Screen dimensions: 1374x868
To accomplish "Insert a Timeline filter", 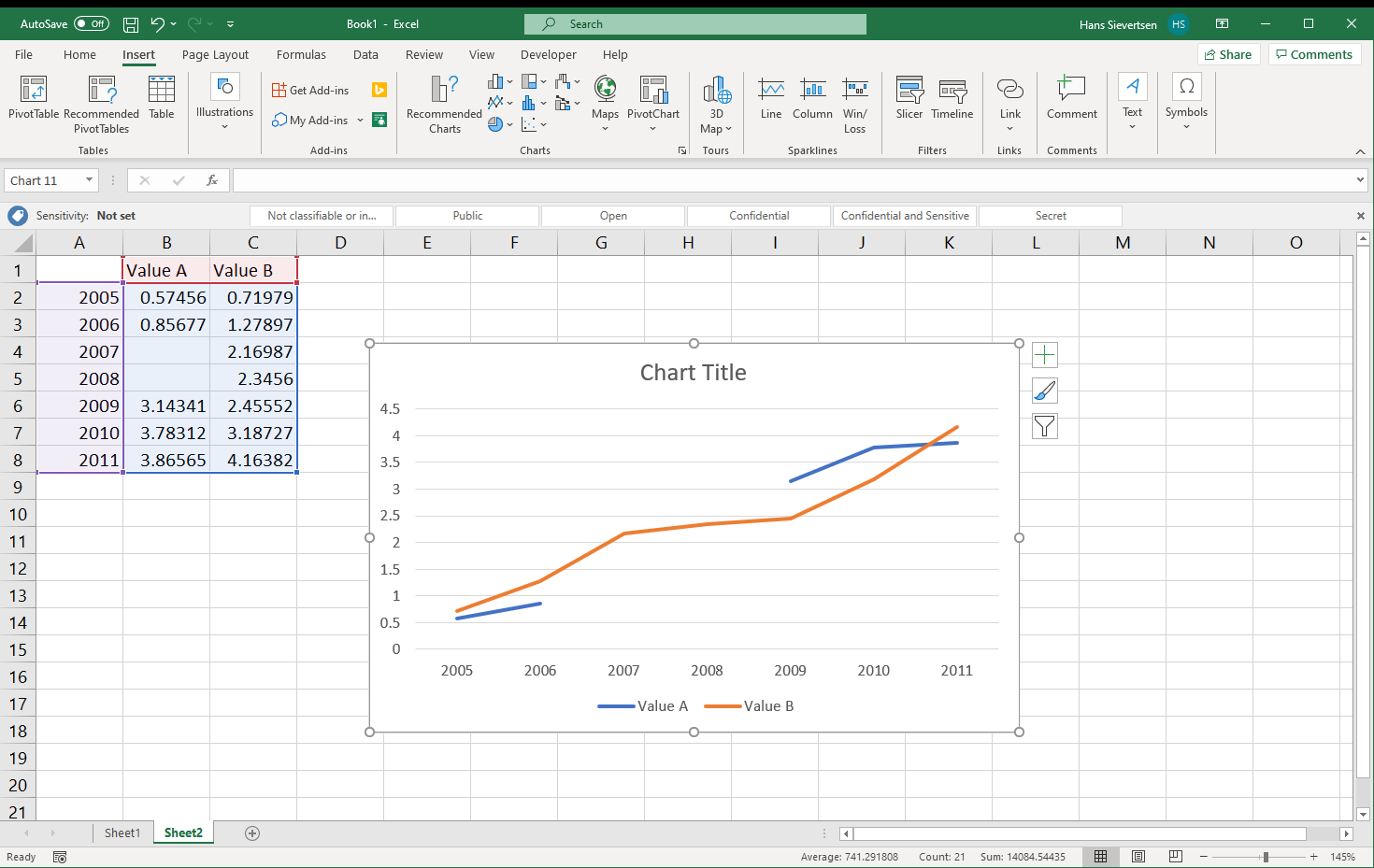I will tap(952, 98).
